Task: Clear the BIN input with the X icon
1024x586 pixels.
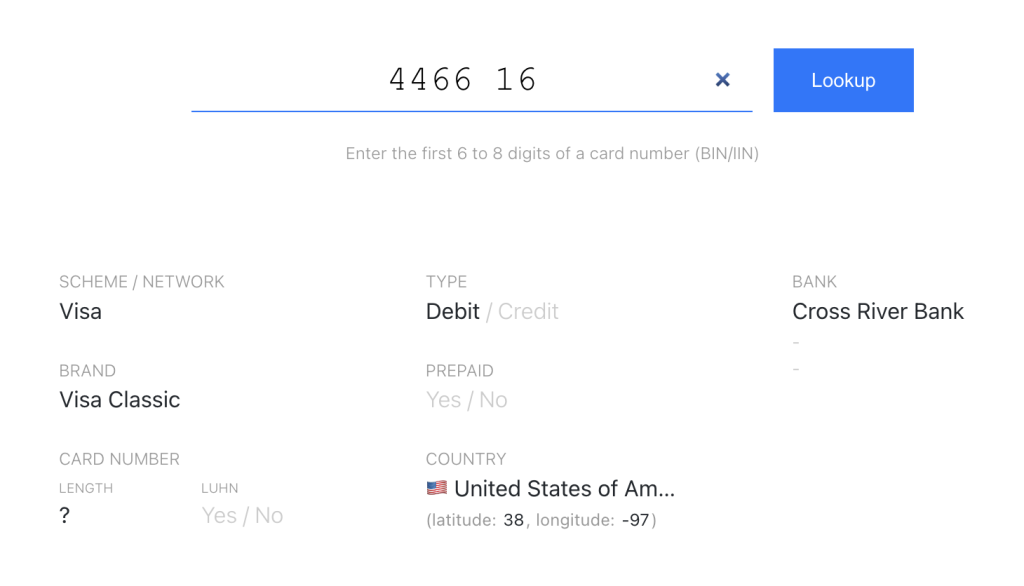Action: point(722,80)
